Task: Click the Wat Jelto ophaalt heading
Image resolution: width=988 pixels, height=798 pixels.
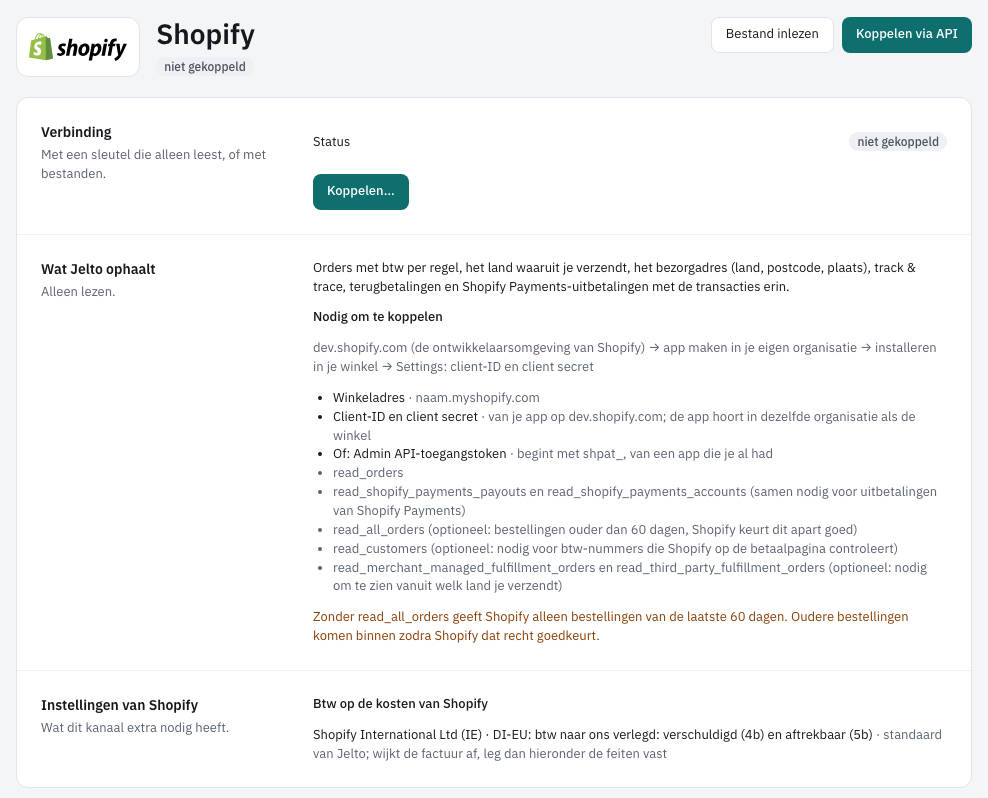Action: pos(98,269)
